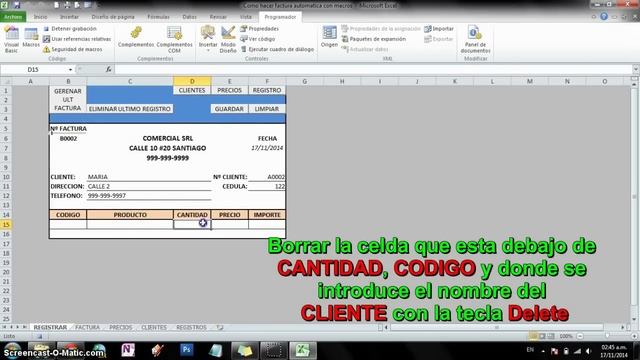Click the EN language indicator

(x=530, y=350)
